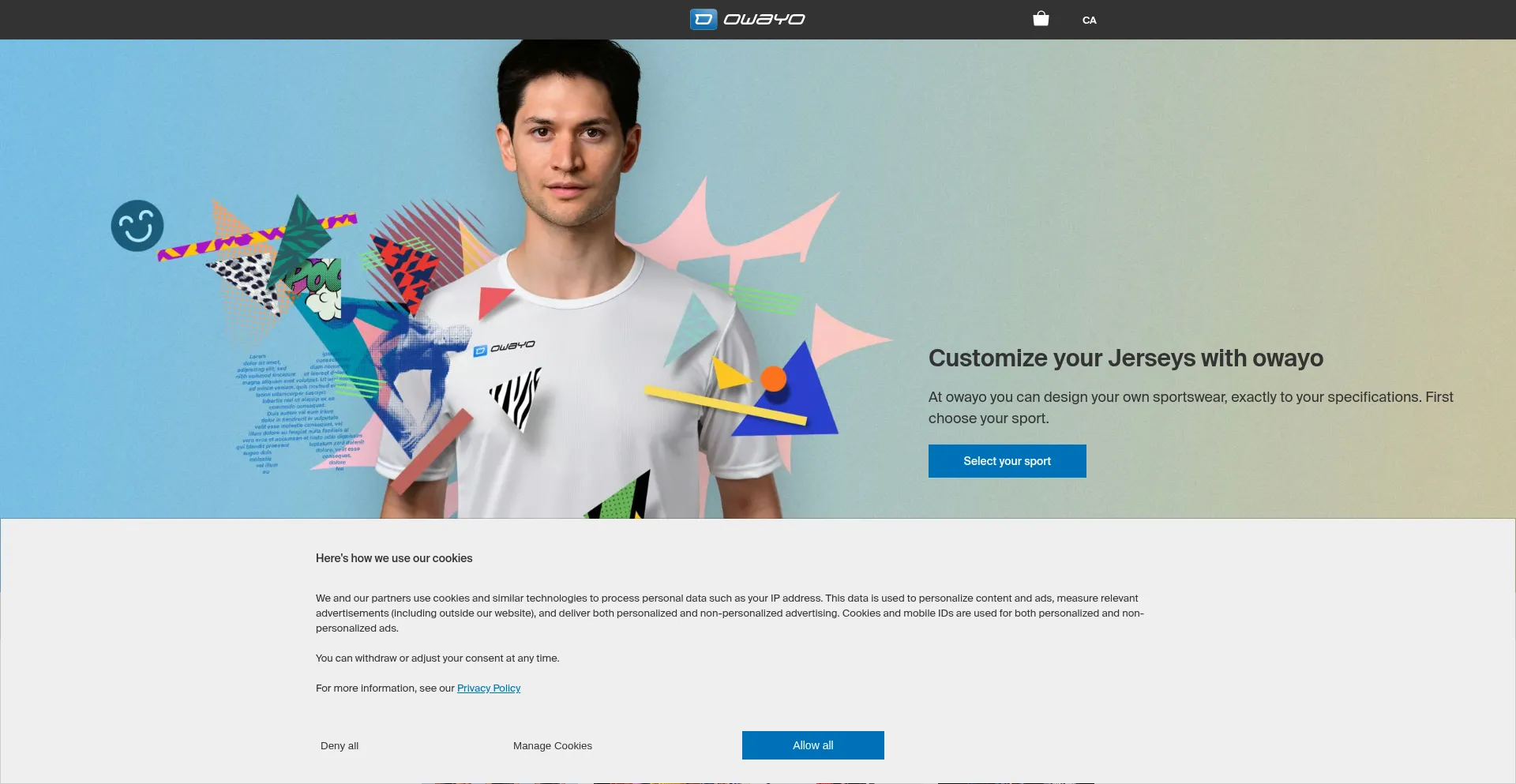Click the red triangle near shirt collar

click(x=493, y=302)
